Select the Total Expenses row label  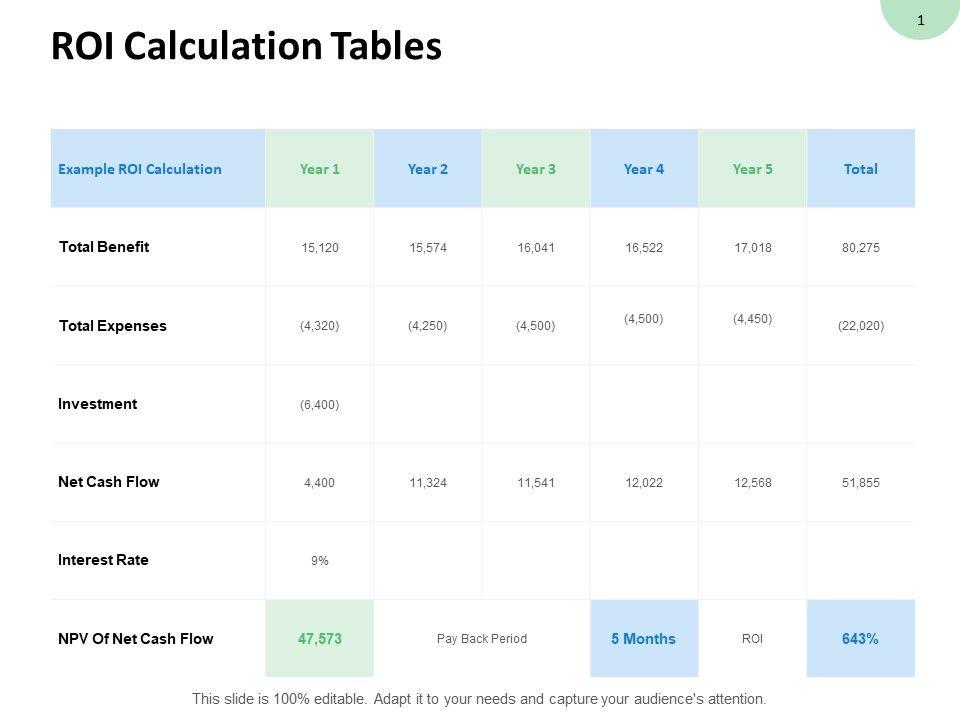pos(113,326)
